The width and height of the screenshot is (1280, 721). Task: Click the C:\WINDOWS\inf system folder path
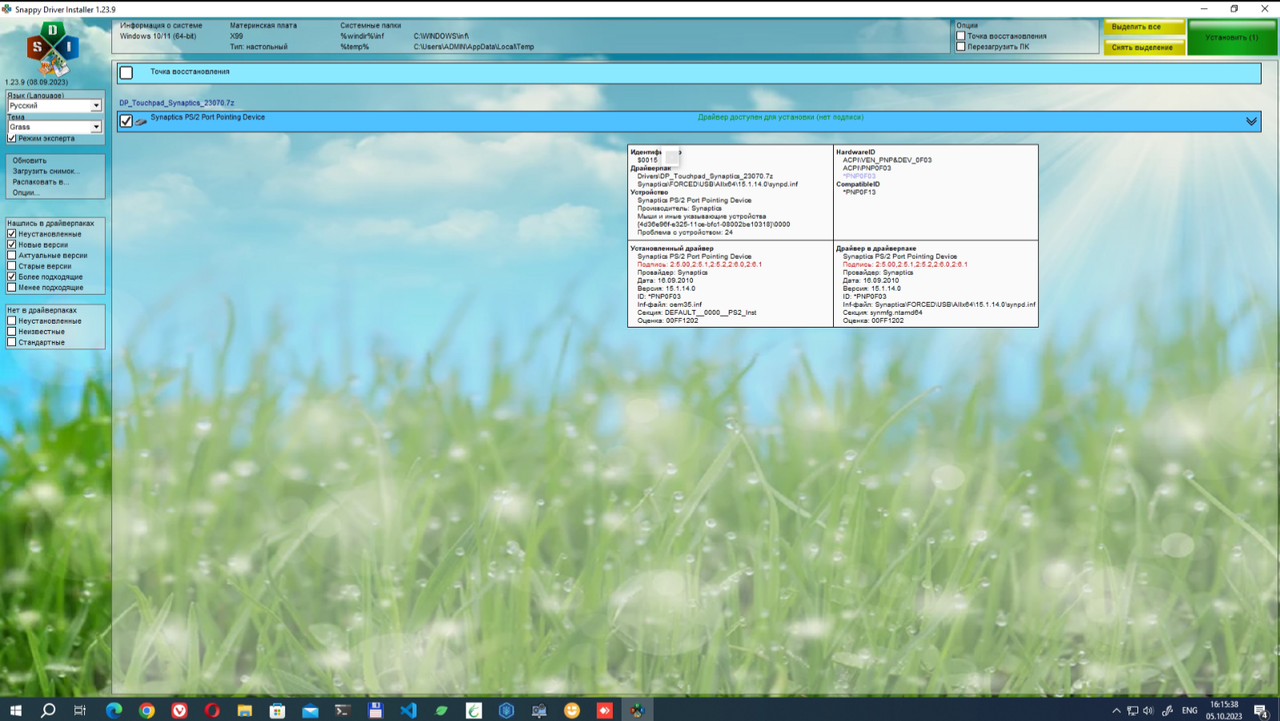click(441, 36)
